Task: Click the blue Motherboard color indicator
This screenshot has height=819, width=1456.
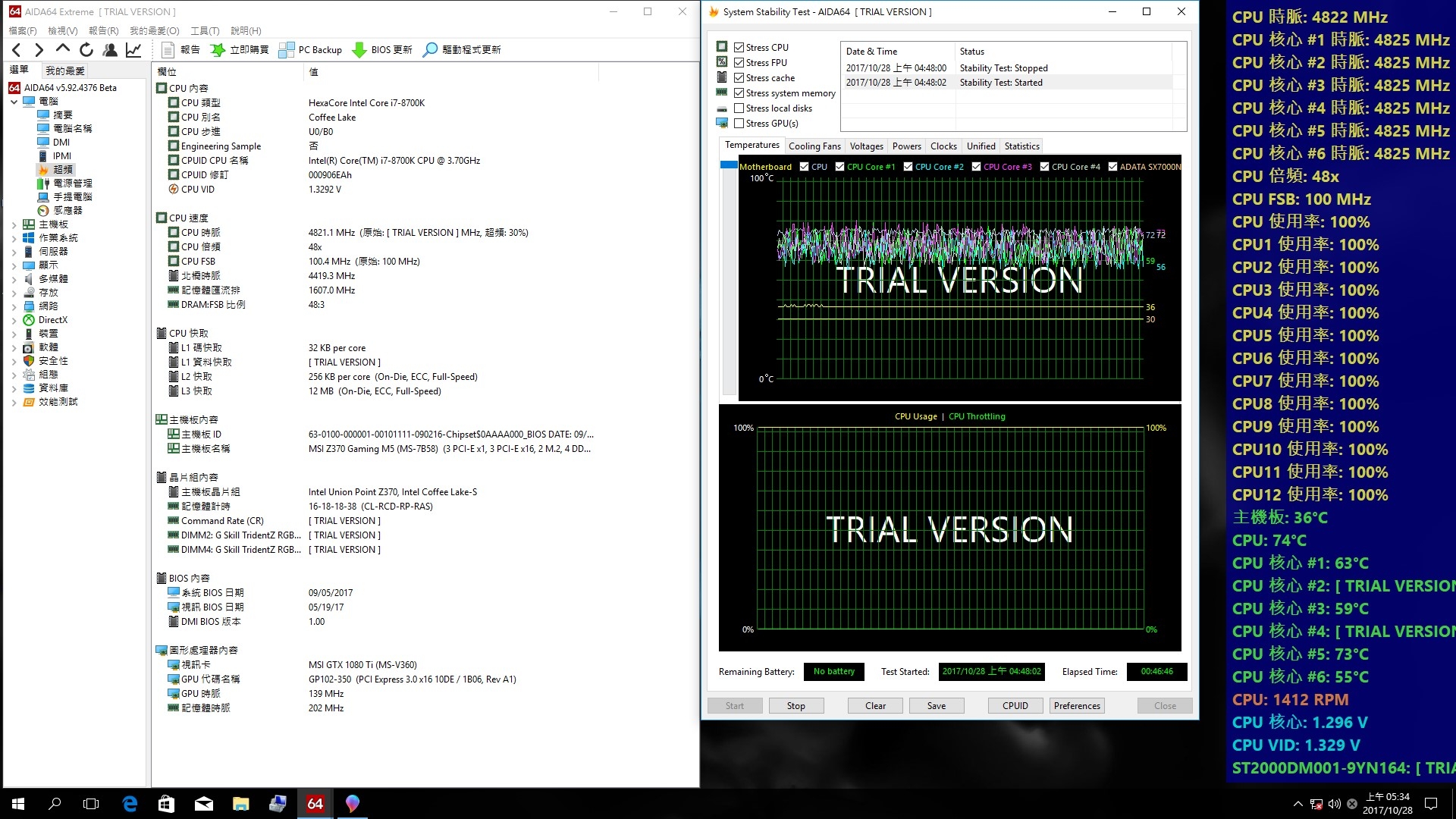Action: [x=729, y=165]
